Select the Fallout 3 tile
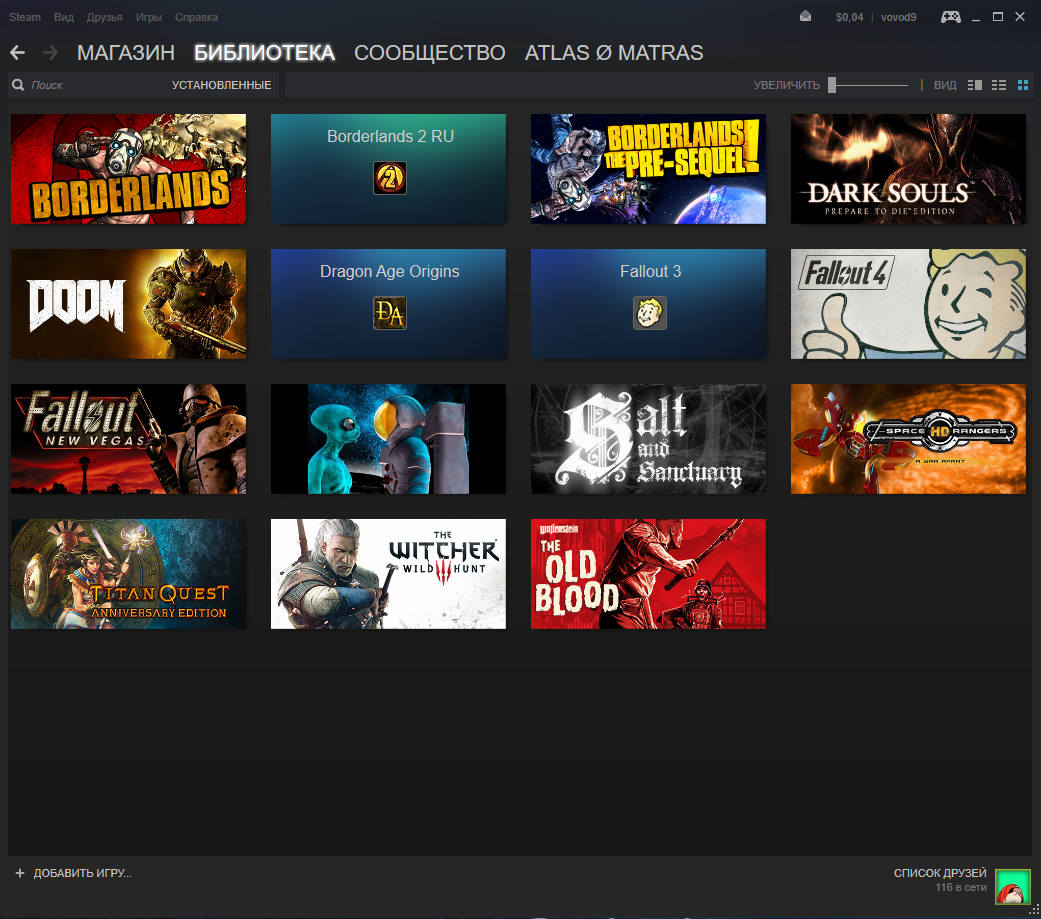The image size is (1041, 919). pos(648,304)
